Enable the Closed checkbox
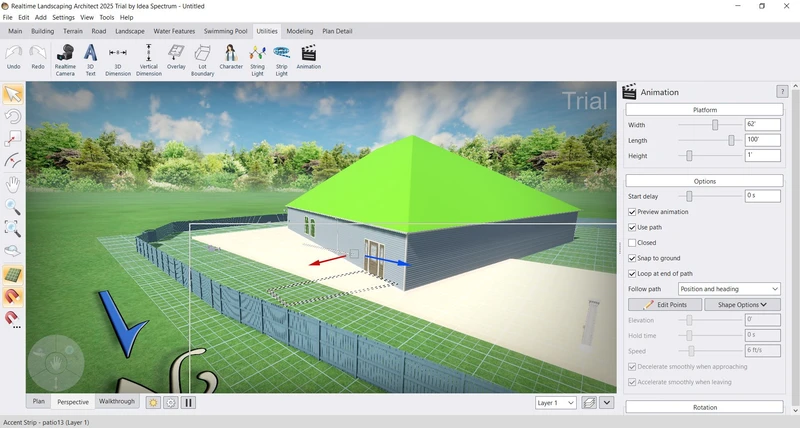 (x=632, y=243)
